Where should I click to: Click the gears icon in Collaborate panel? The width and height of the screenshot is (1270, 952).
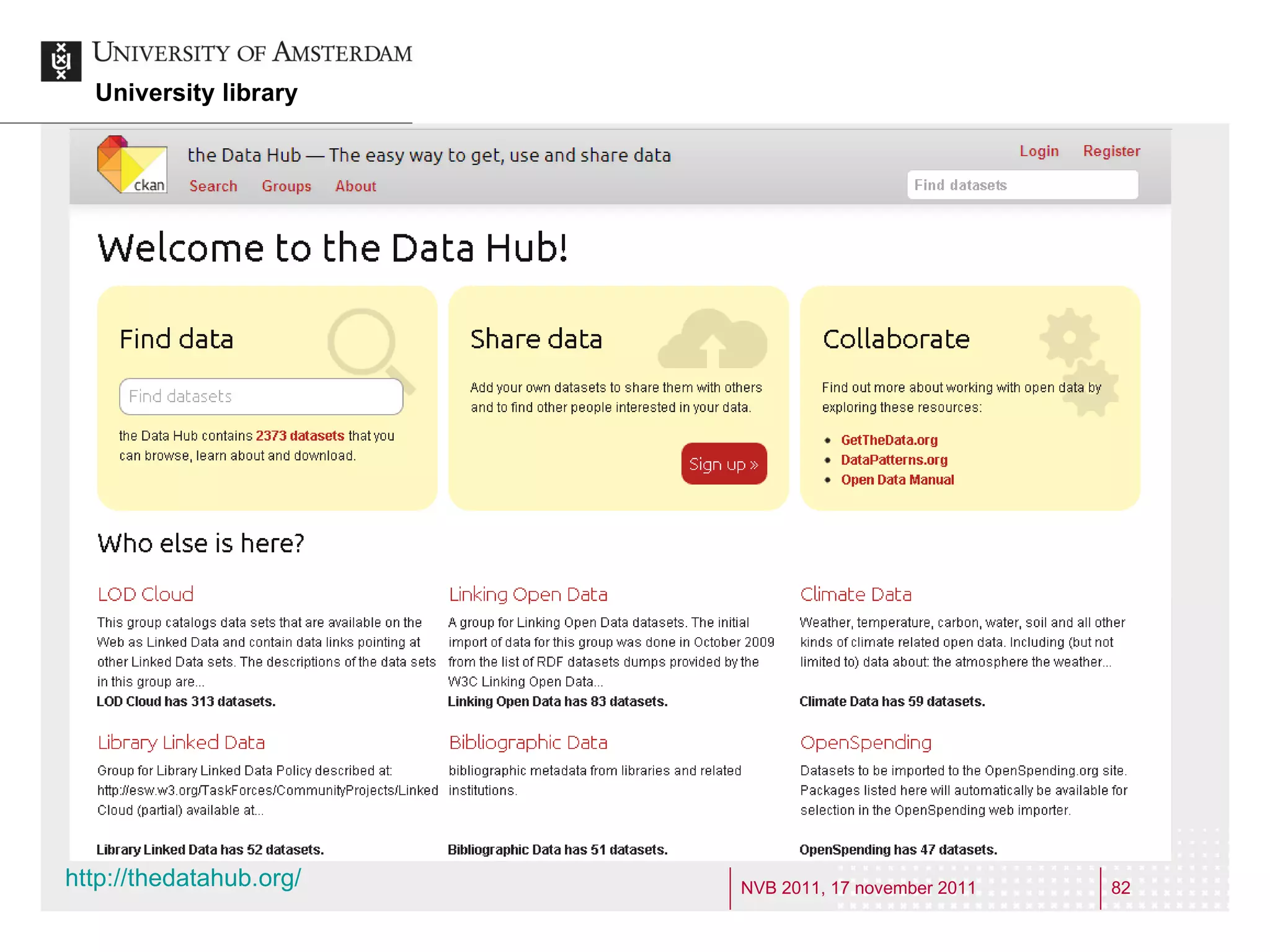coord(1080,362)
